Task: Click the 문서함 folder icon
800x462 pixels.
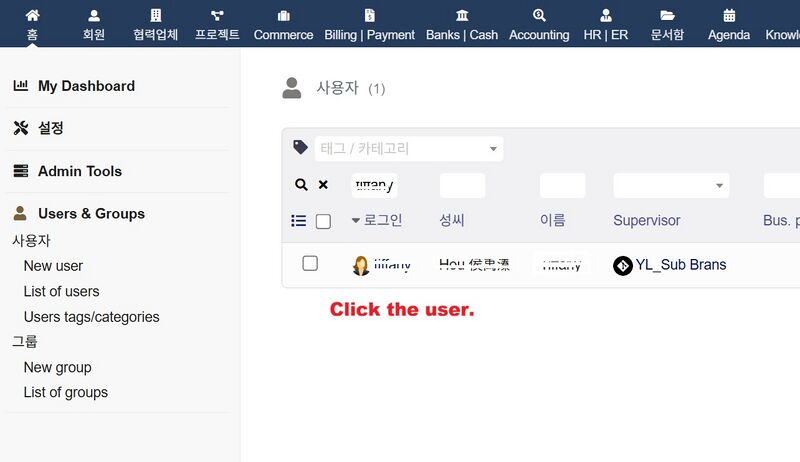Action: point(667,15)
